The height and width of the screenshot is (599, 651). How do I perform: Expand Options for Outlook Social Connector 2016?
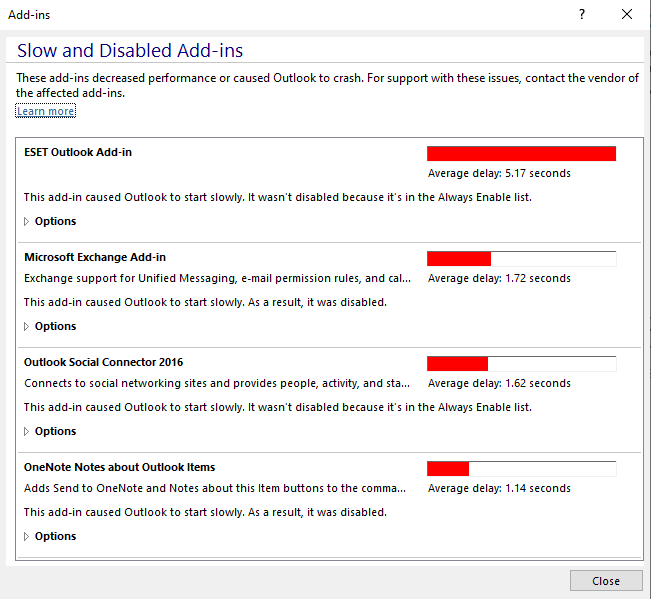50,431
